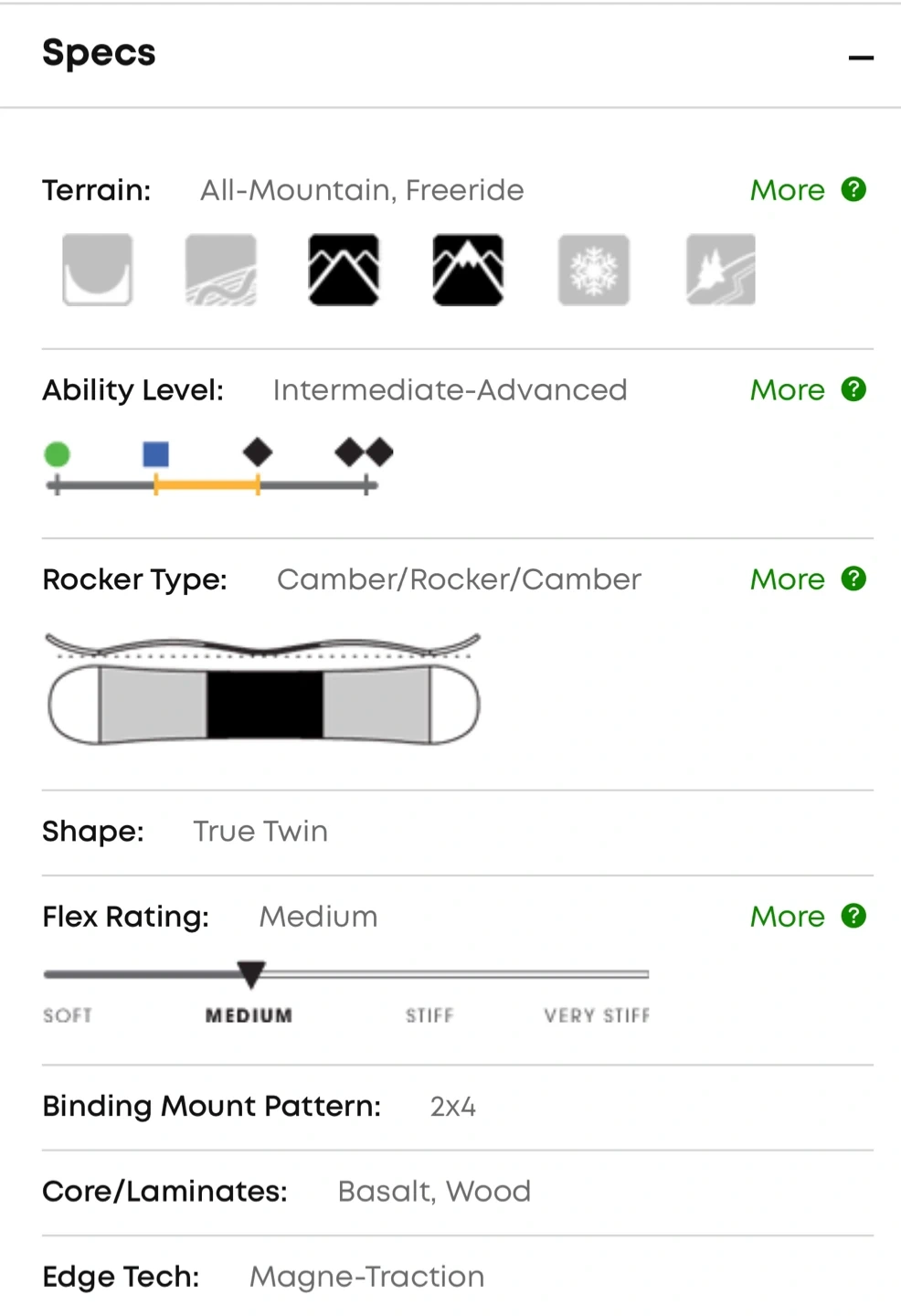Click the blue square intermediate level marker
The image size is (901, 1316).
pos(156,454)
